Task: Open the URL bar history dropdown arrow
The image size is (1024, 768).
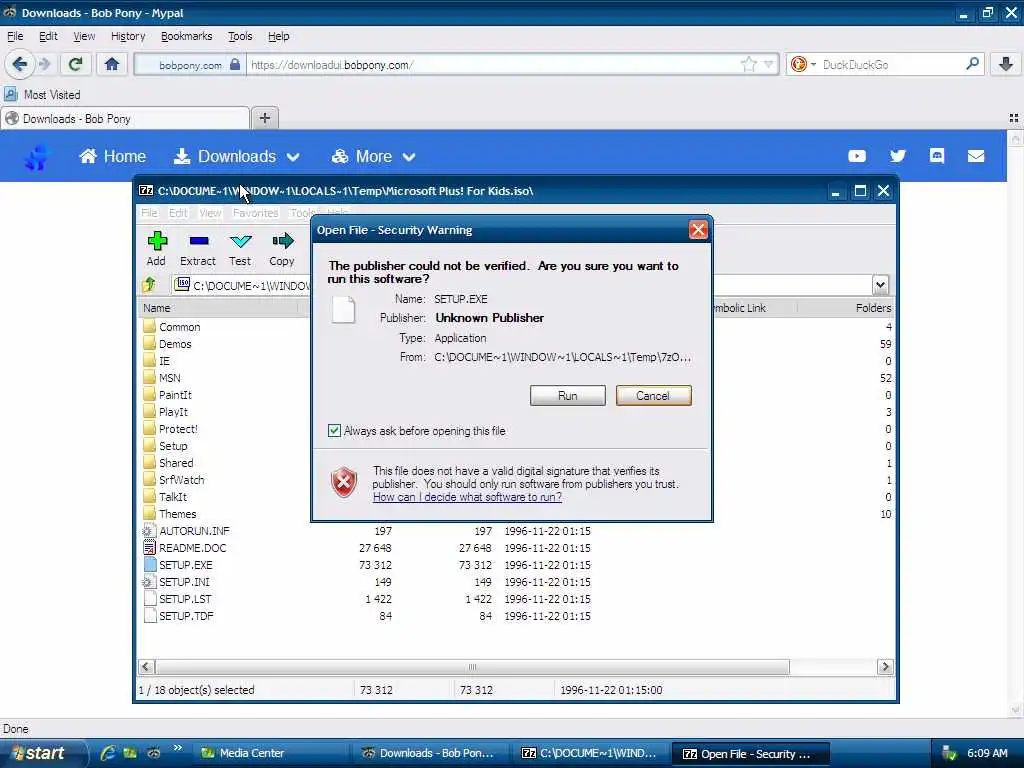Action: click(x=769, y=64)
